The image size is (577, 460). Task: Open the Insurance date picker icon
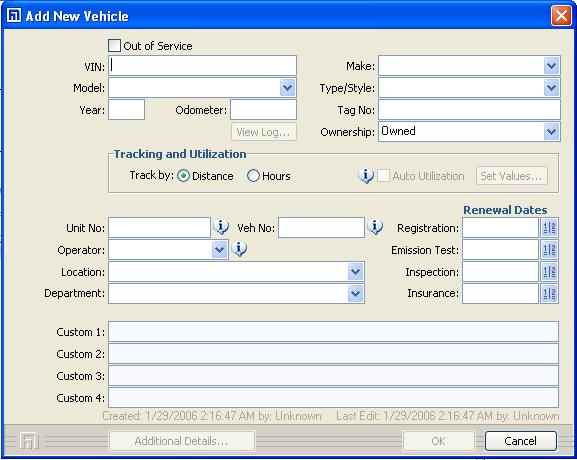tap(549, 293)
